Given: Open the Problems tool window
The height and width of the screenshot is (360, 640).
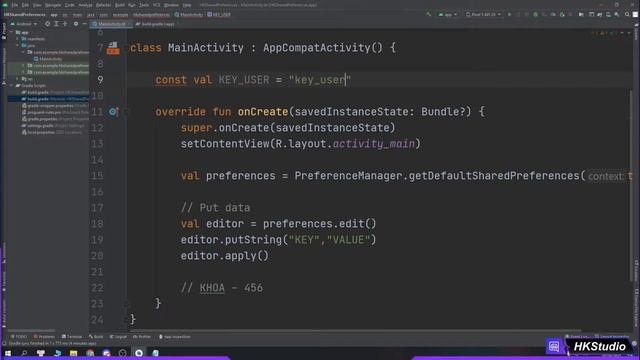Looking at the screenshot, I should click(44, 337).
